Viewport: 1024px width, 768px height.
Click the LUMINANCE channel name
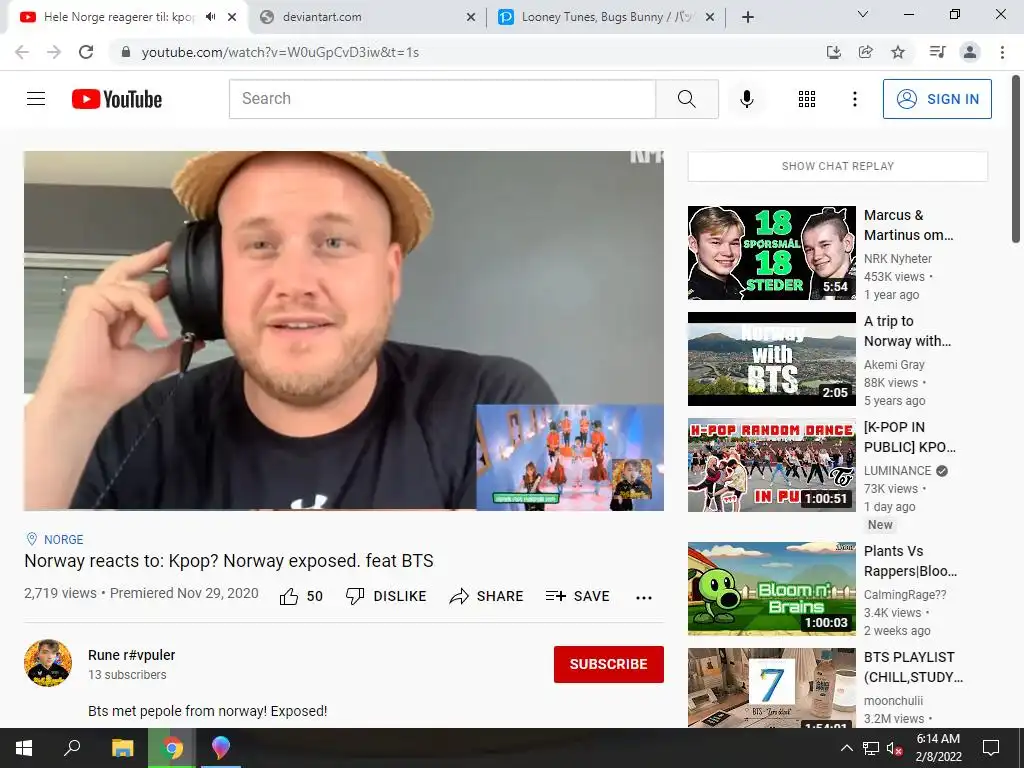pos(897,471)
